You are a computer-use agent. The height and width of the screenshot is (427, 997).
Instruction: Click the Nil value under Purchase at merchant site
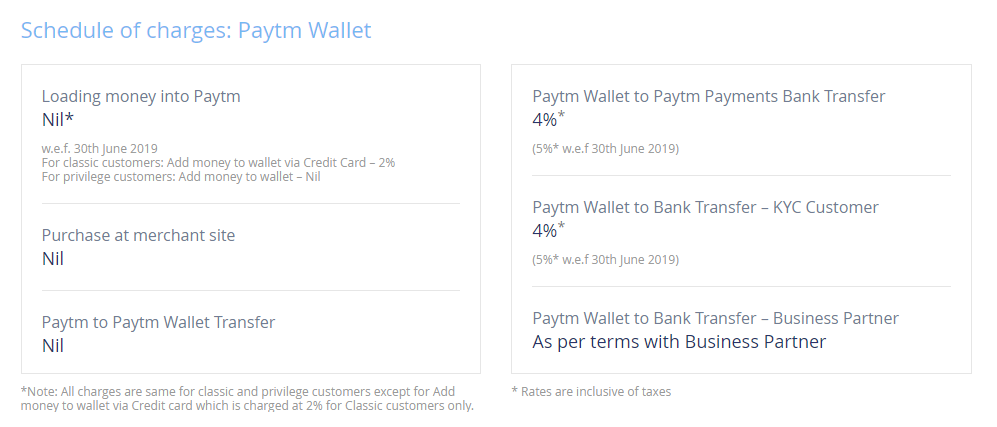(53, 259)
